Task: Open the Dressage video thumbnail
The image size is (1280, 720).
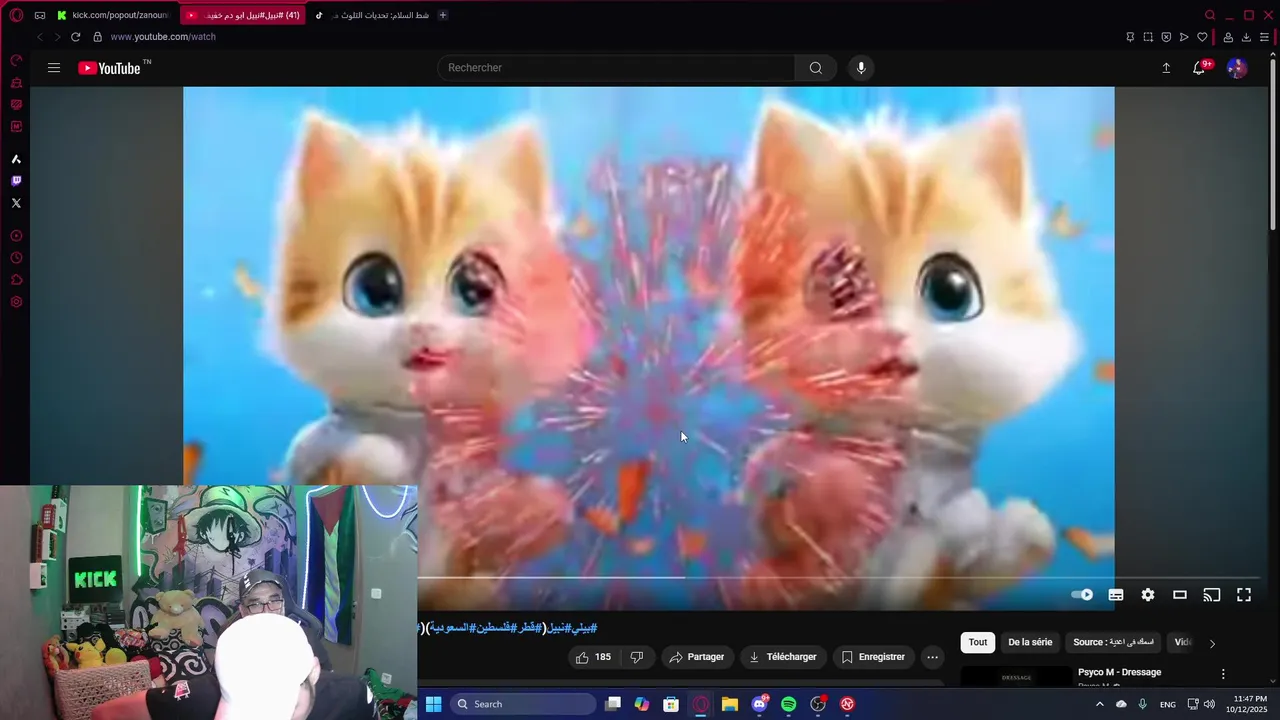Action: [x=1016, y=677]
